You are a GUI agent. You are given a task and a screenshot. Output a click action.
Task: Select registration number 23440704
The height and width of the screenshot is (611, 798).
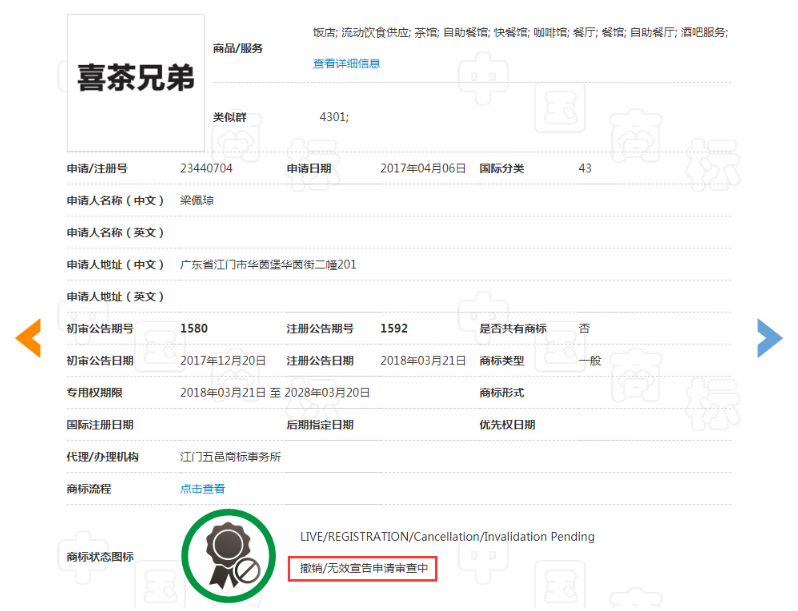pyautogui.click(x=206, y=168)
